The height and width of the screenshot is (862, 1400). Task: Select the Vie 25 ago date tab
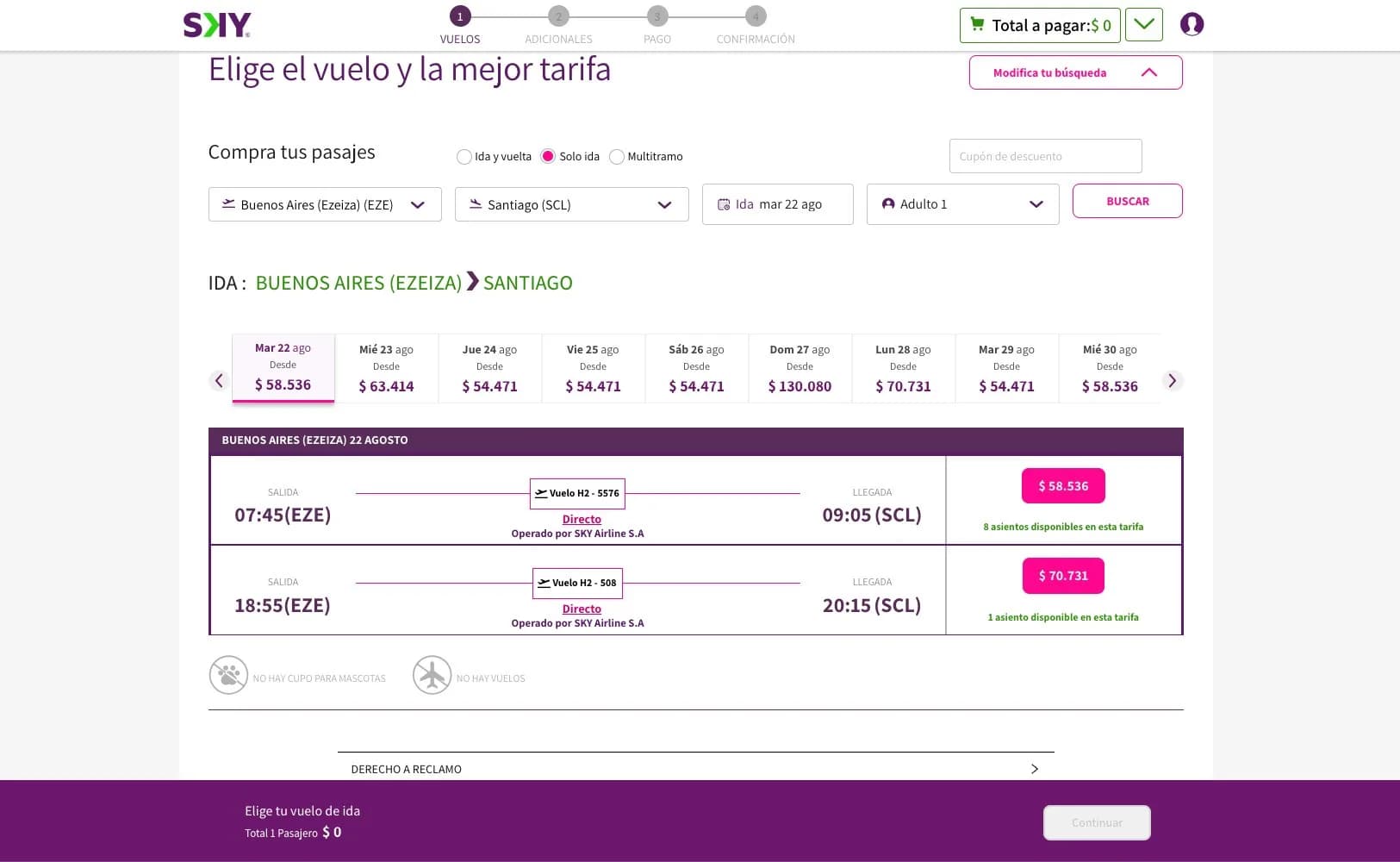pos(593,368)
